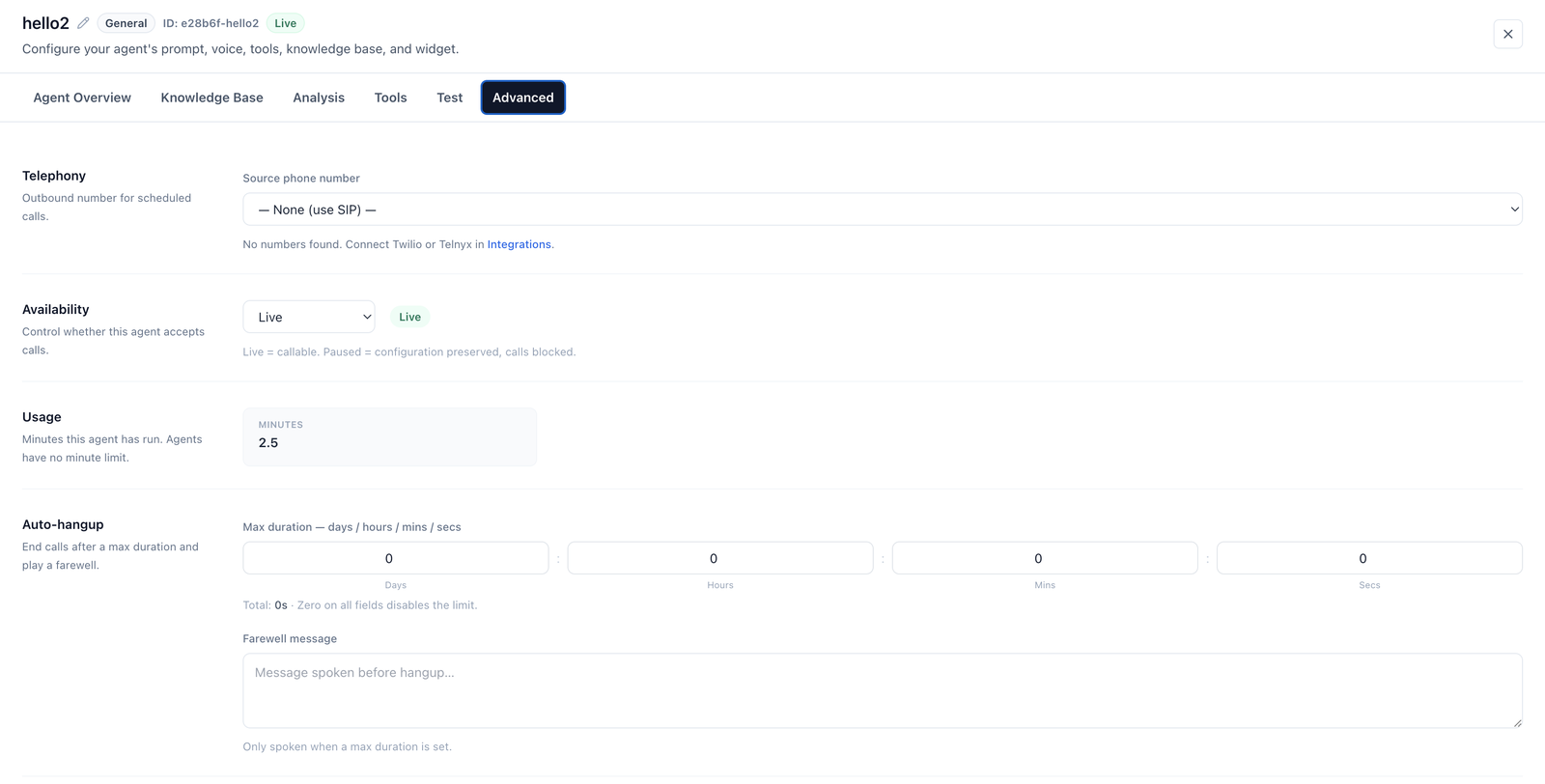
Task: Select the Tools tab
Action: (391, 98)
